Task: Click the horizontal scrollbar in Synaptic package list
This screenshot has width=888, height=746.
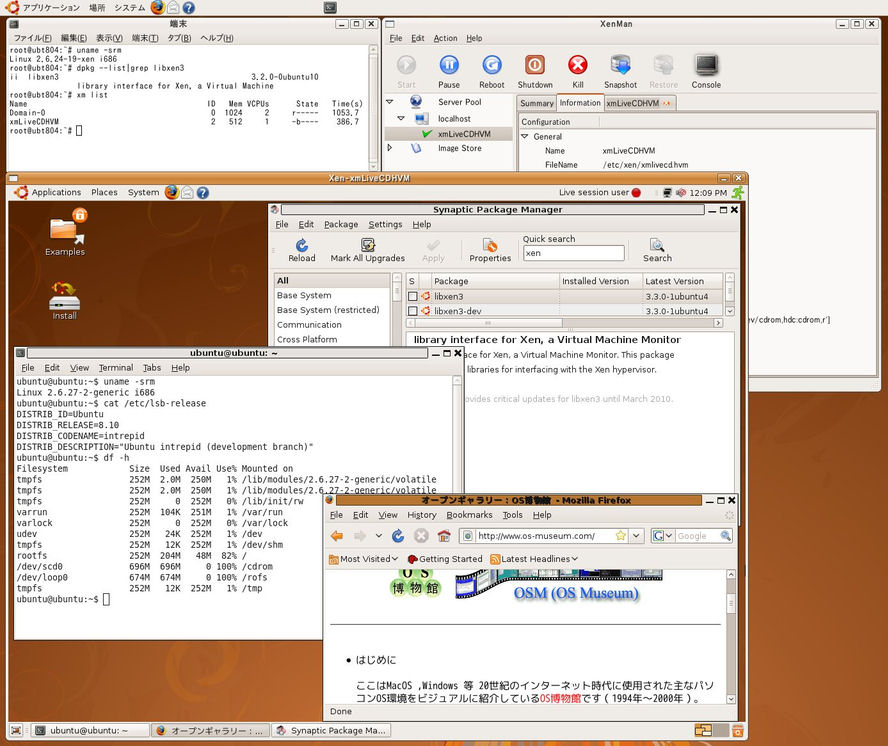Action: (489, 323)
